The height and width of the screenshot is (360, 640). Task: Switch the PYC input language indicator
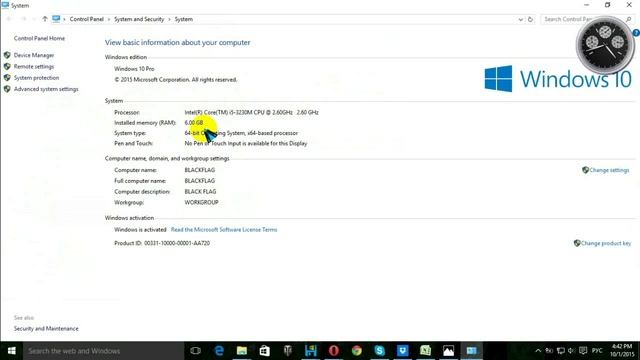[x=597, y=351]
